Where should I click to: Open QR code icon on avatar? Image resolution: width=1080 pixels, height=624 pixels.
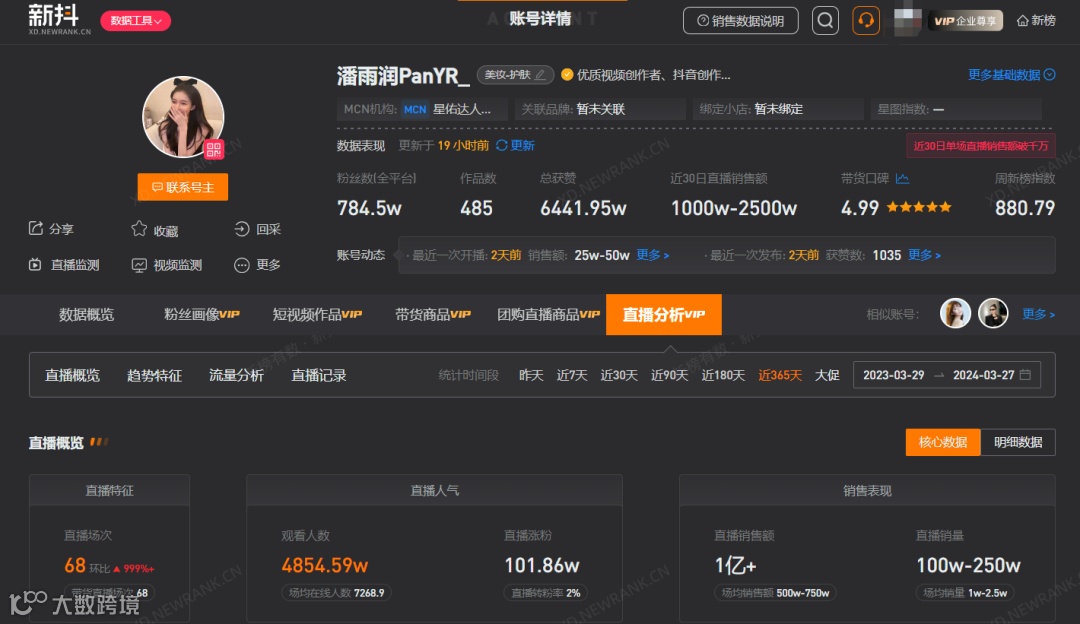click(214, 149)
